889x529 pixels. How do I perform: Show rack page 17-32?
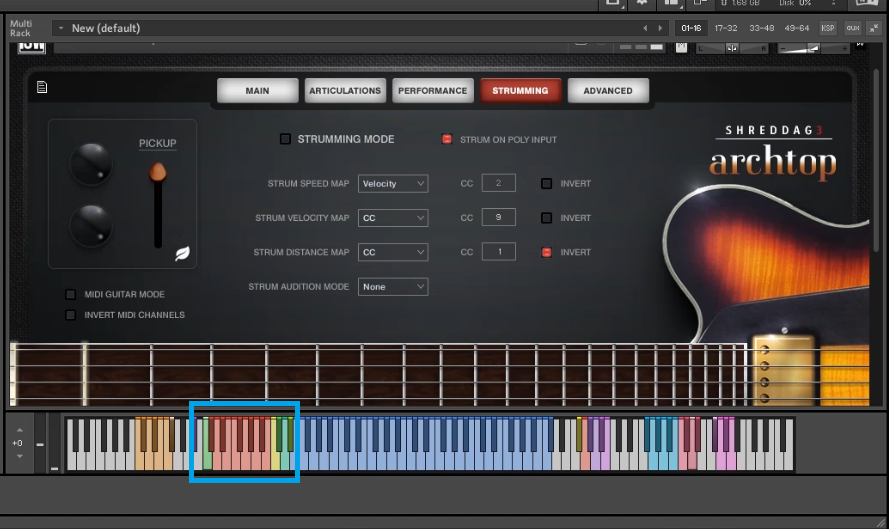pyautogui.click(x=726, y=28)
